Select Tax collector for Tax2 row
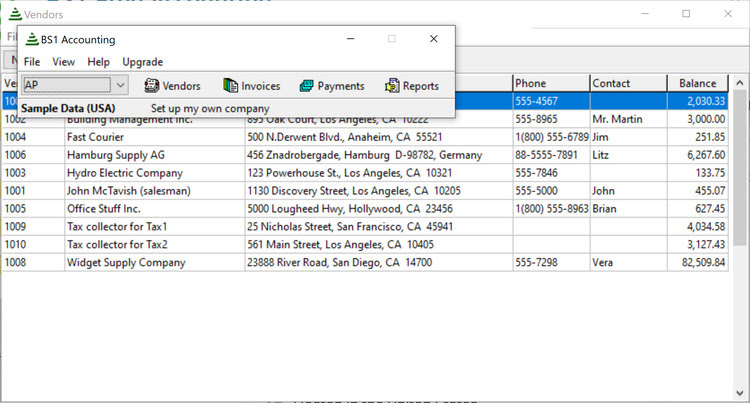 365,245
